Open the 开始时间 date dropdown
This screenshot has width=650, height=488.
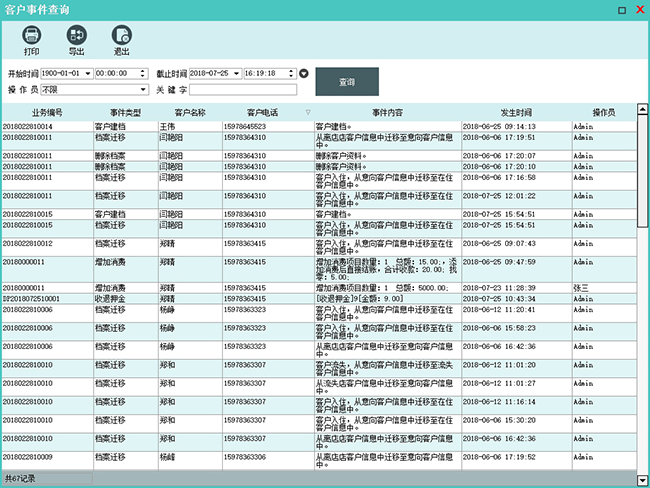pyautogui.click(x=88, y=73)
